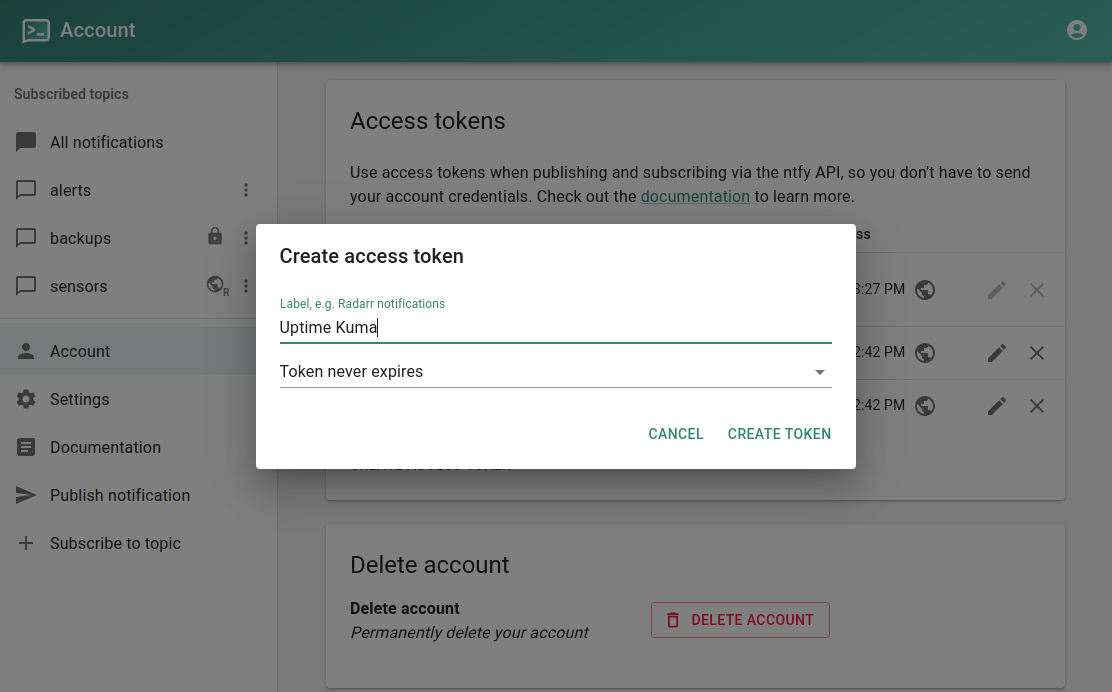Click the Delete Account button
This screenshot has height=692, width=1112.
[x=740, y=620]
